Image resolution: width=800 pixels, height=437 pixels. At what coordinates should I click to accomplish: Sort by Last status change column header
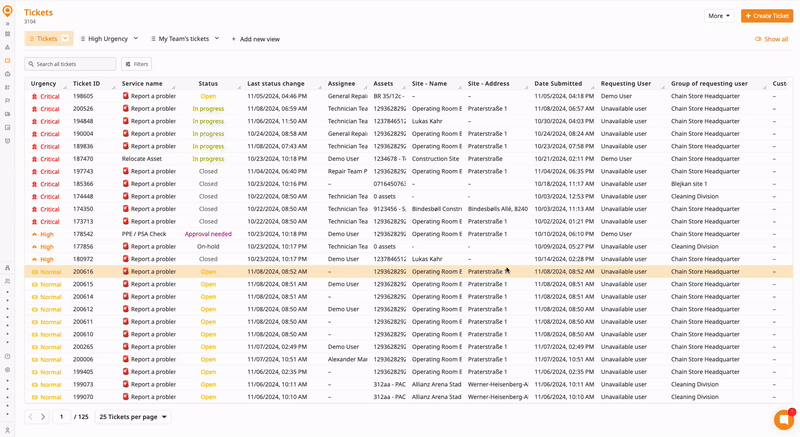tap(276, 84)
